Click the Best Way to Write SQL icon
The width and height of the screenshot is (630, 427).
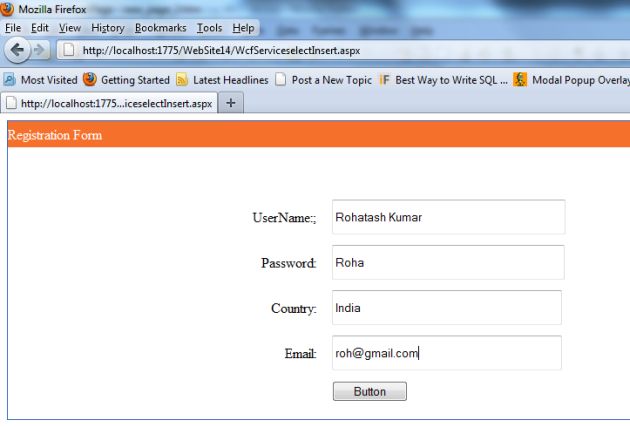click(x=385, y=80)
